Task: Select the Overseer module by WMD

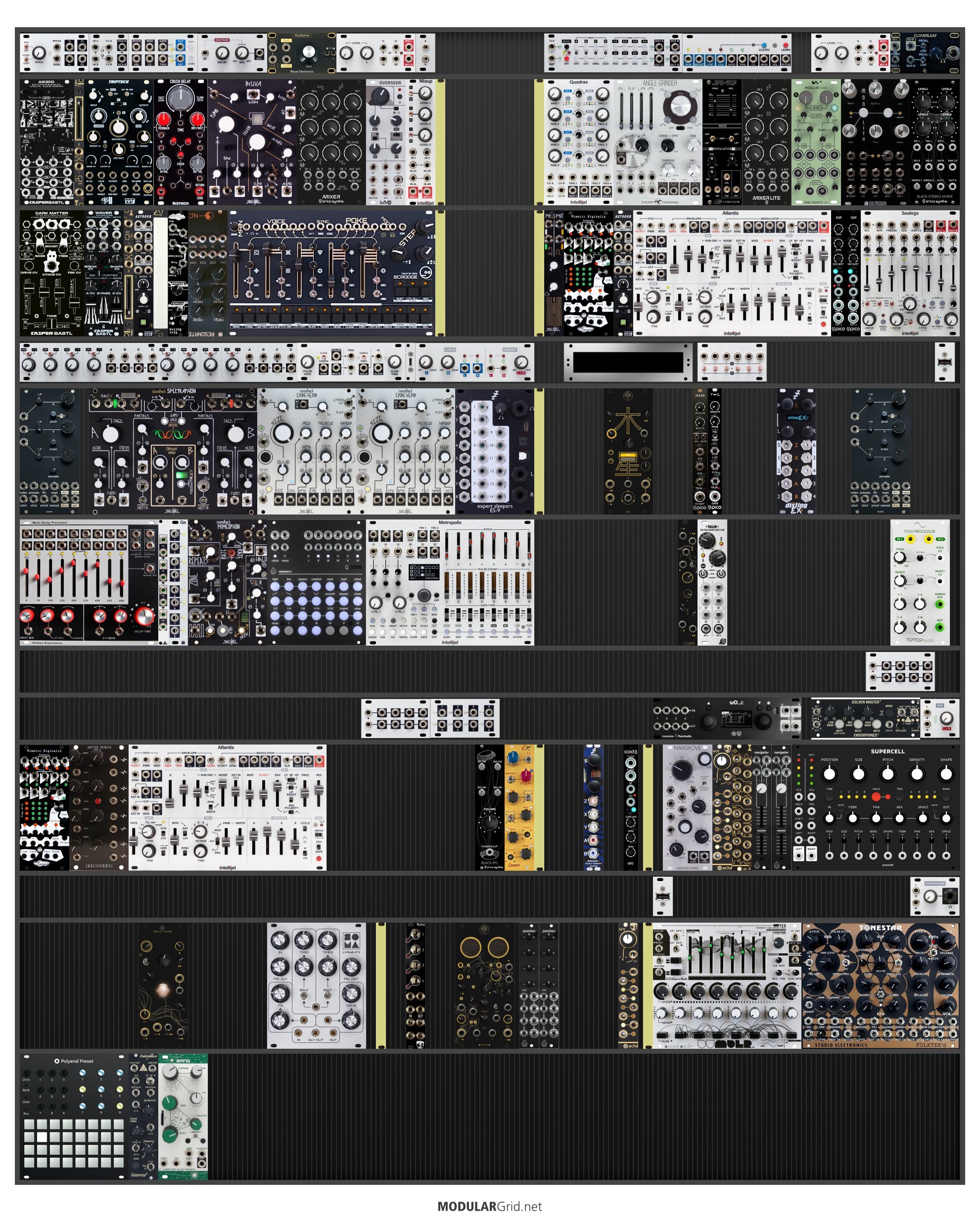Action: pos(386,141)
